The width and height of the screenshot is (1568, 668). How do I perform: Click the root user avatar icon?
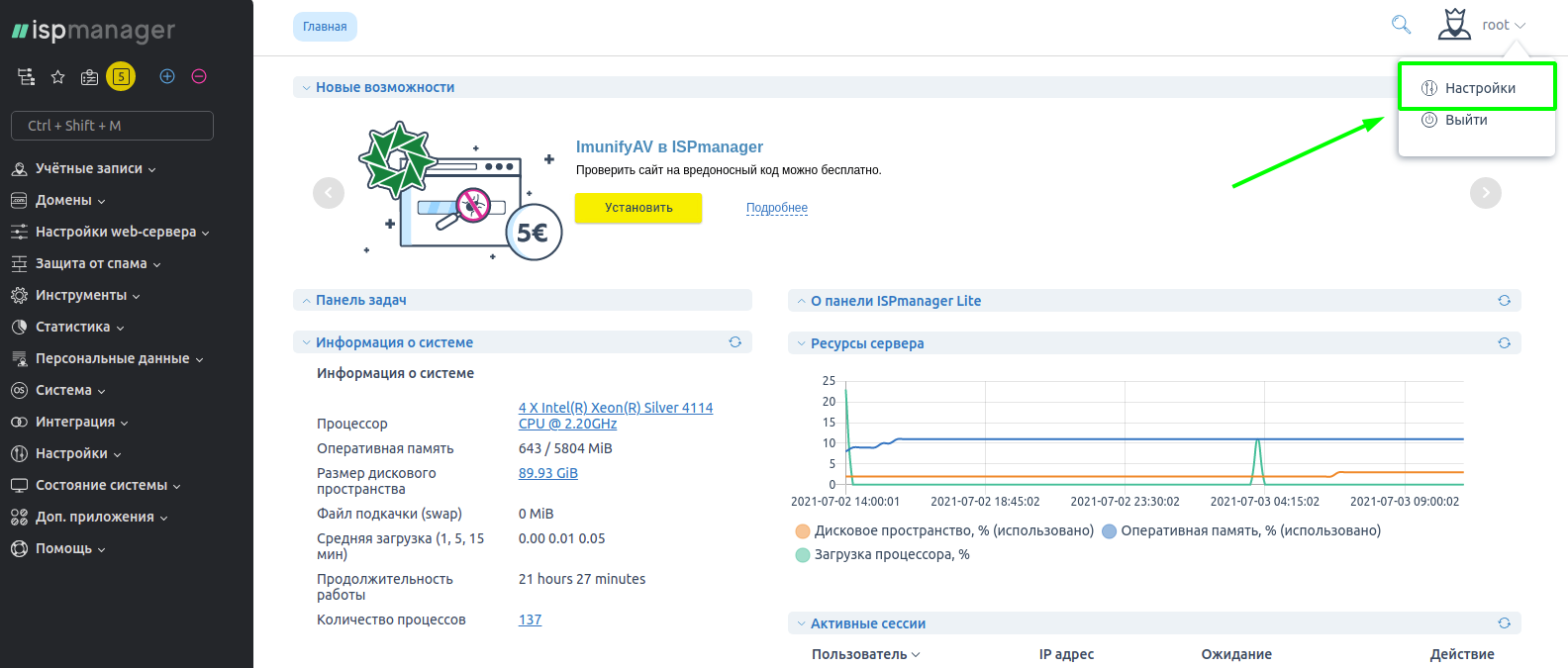coord(1454,24)
